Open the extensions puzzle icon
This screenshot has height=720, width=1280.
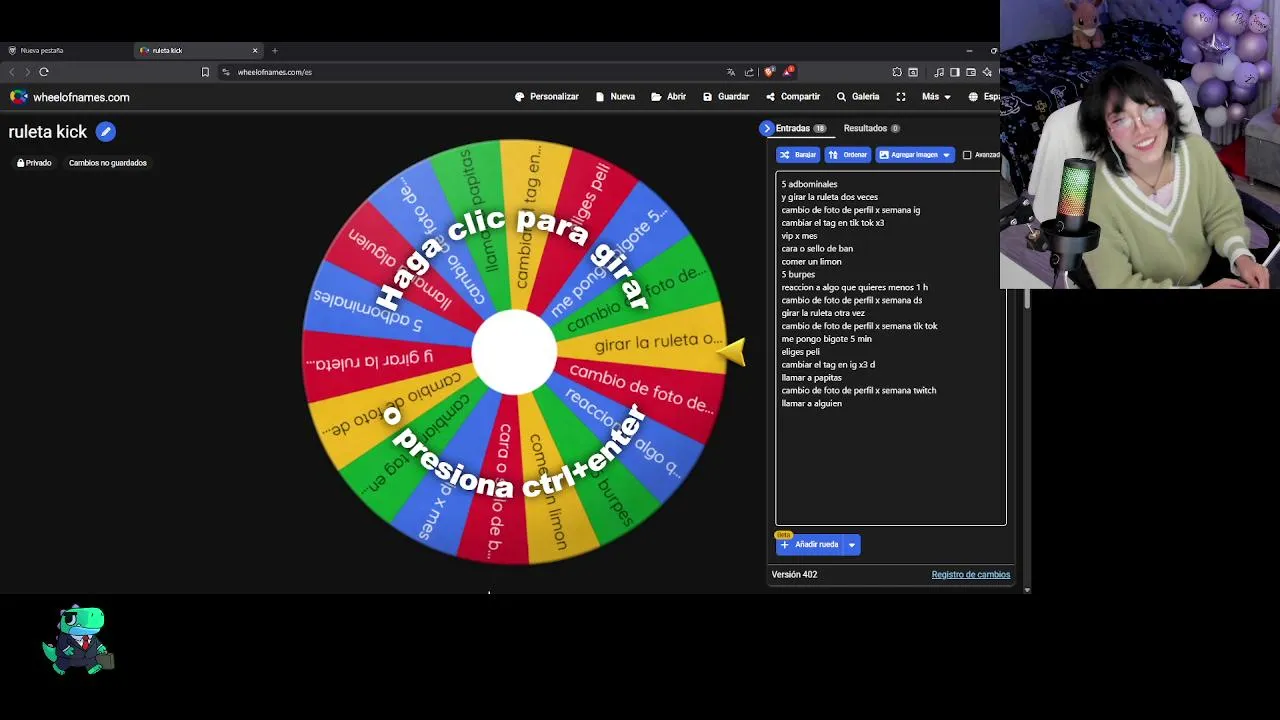897,72
